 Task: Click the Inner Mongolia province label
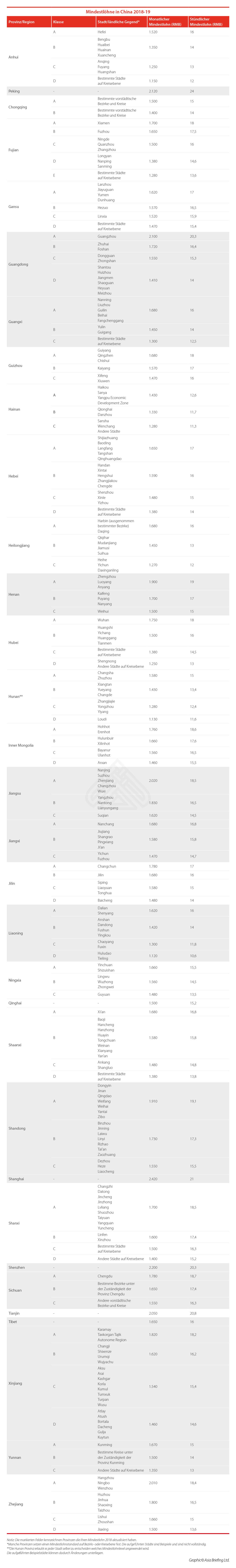click(x=21, y=745)
